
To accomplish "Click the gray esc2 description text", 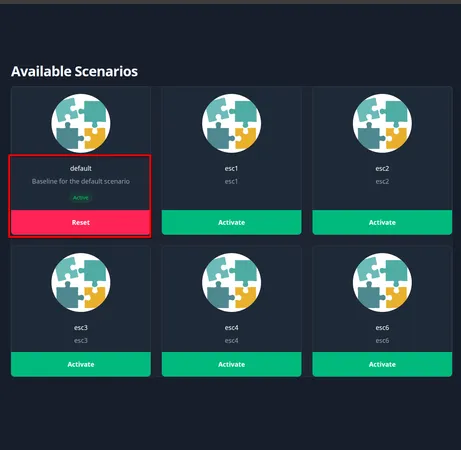I will (x=382, y=181).
